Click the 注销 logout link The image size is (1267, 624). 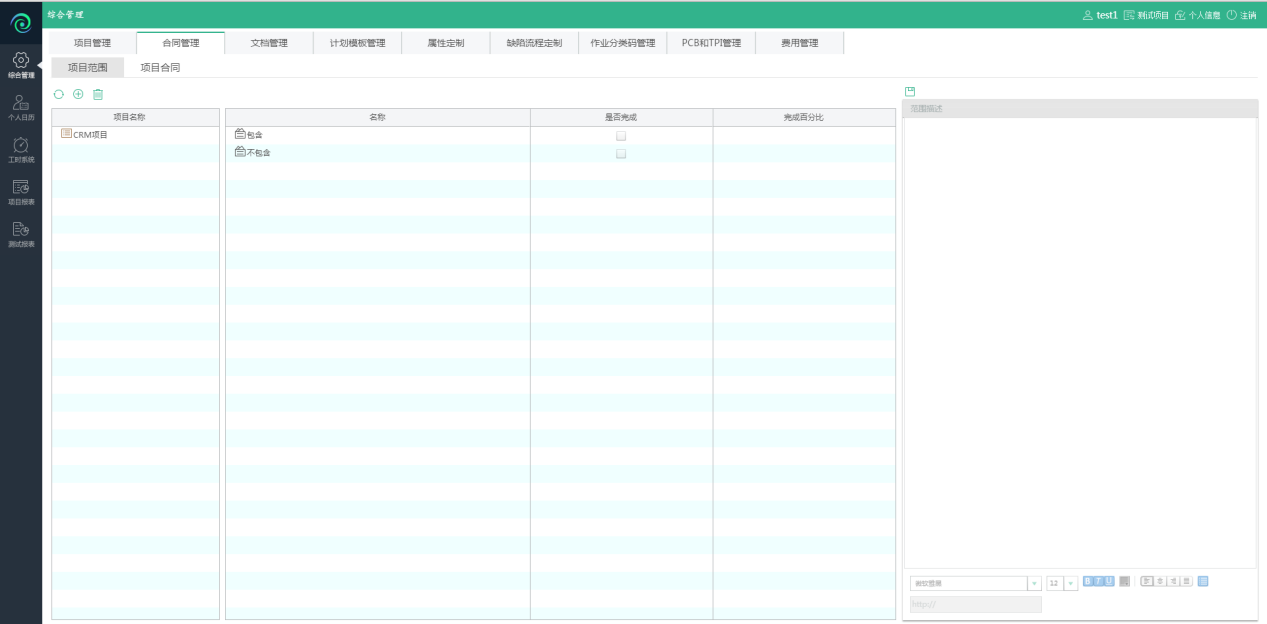pos(1242,15)
